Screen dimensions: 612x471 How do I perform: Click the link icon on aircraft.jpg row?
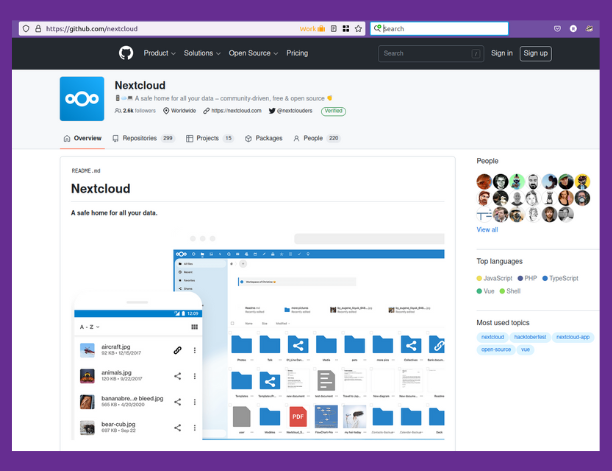[178, 350]
